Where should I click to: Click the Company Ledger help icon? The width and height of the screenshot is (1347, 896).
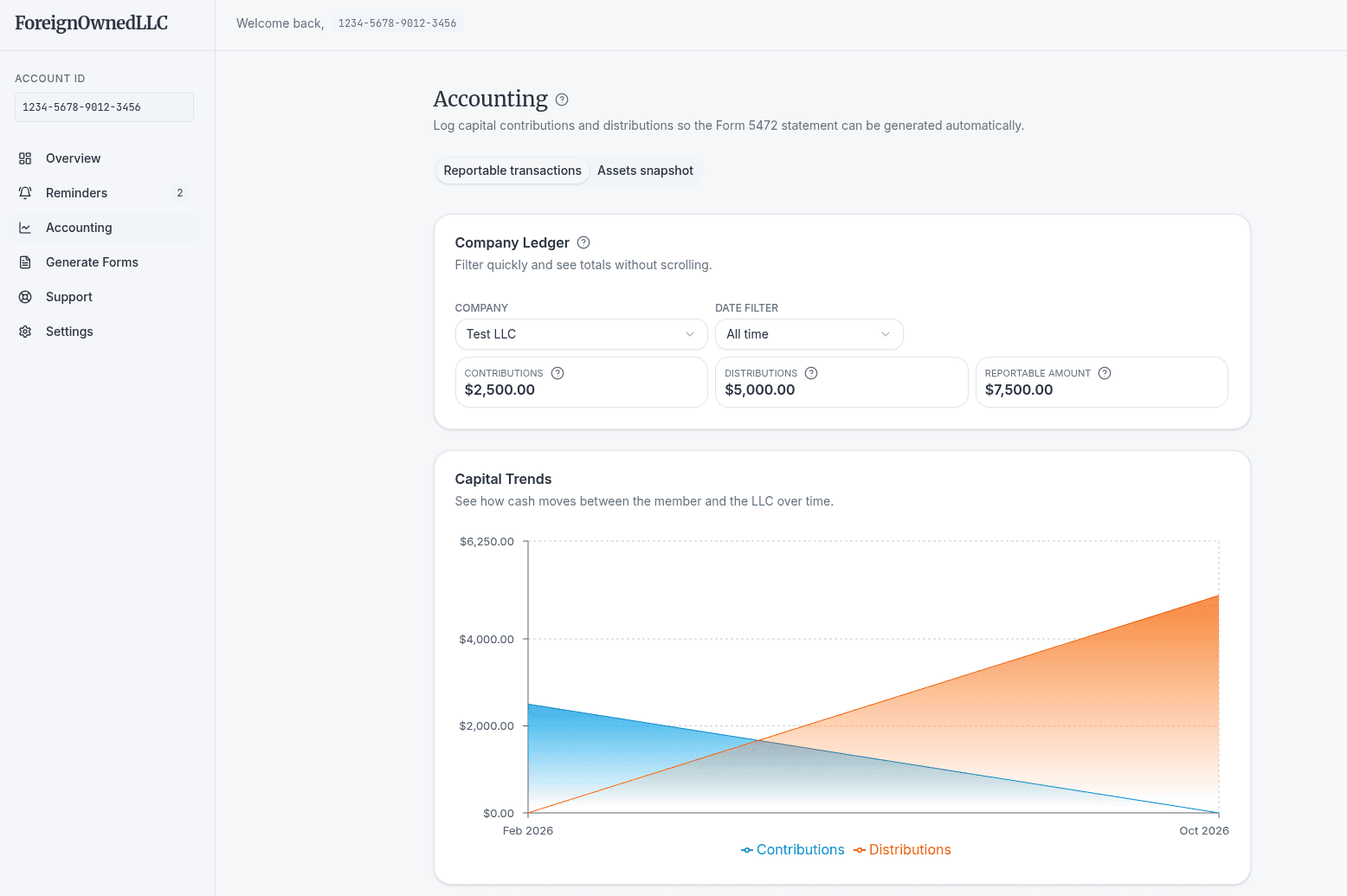(x=583, y=242)
